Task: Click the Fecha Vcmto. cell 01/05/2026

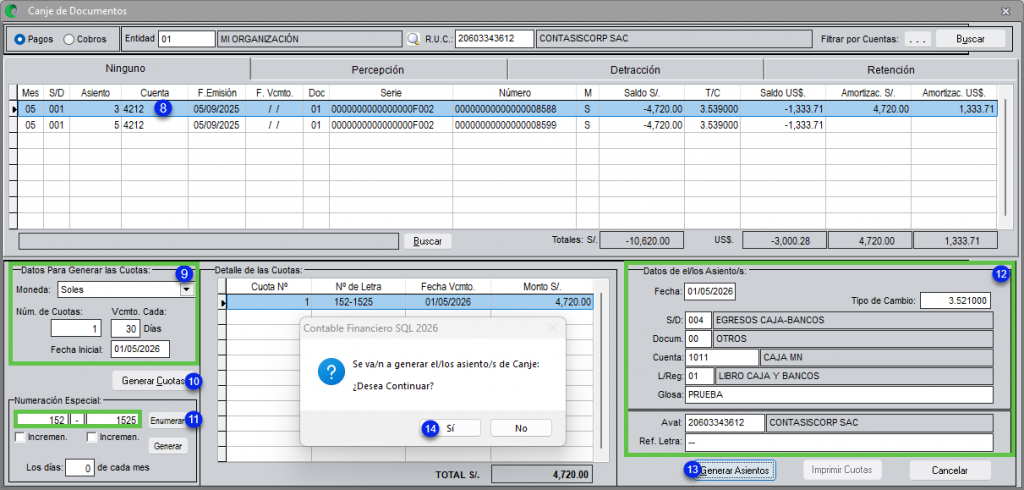Action: 447,302
